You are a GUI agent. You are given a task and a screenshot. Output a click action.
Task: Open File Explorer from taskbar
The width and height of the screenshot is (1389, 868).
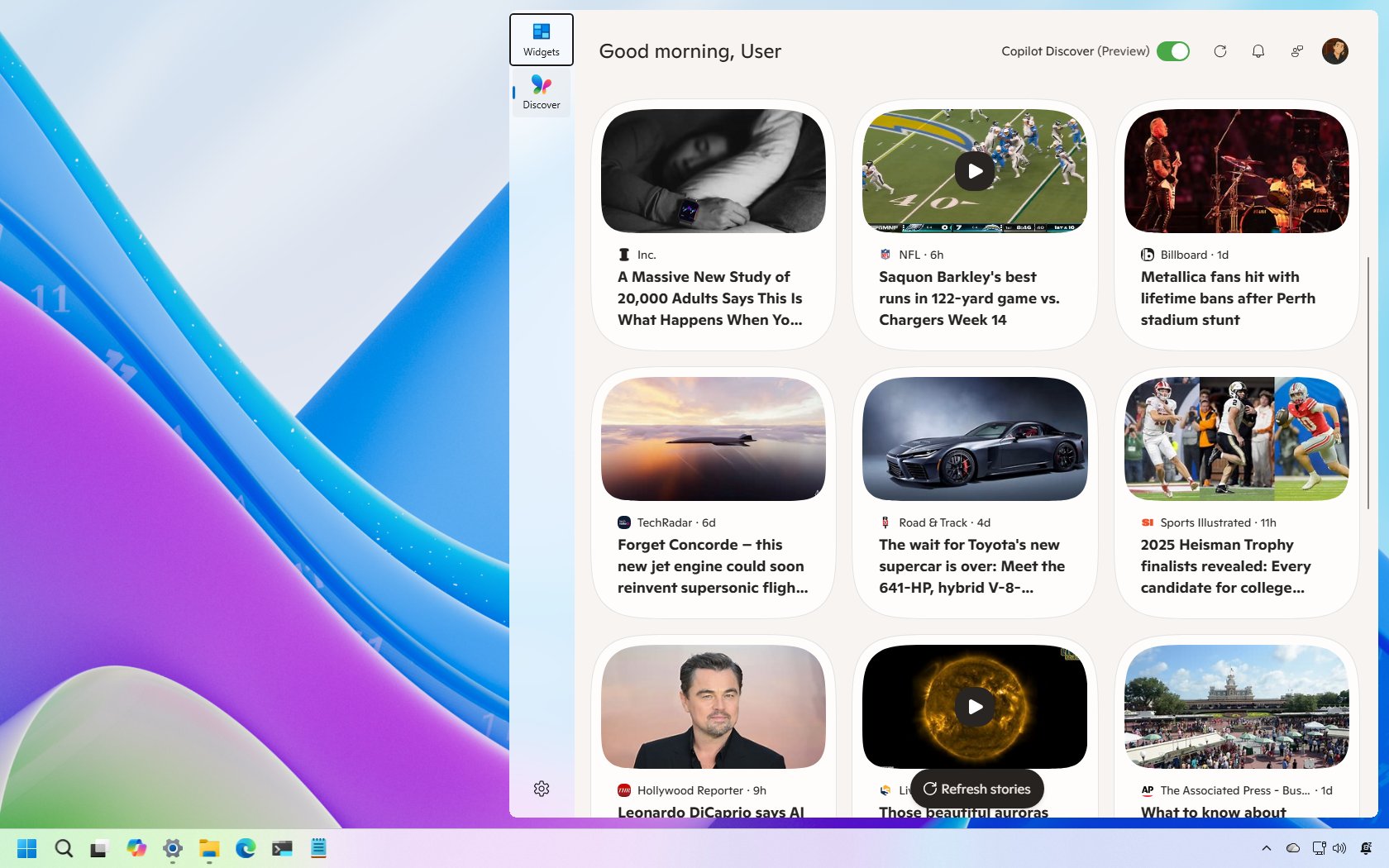[209, 848]
